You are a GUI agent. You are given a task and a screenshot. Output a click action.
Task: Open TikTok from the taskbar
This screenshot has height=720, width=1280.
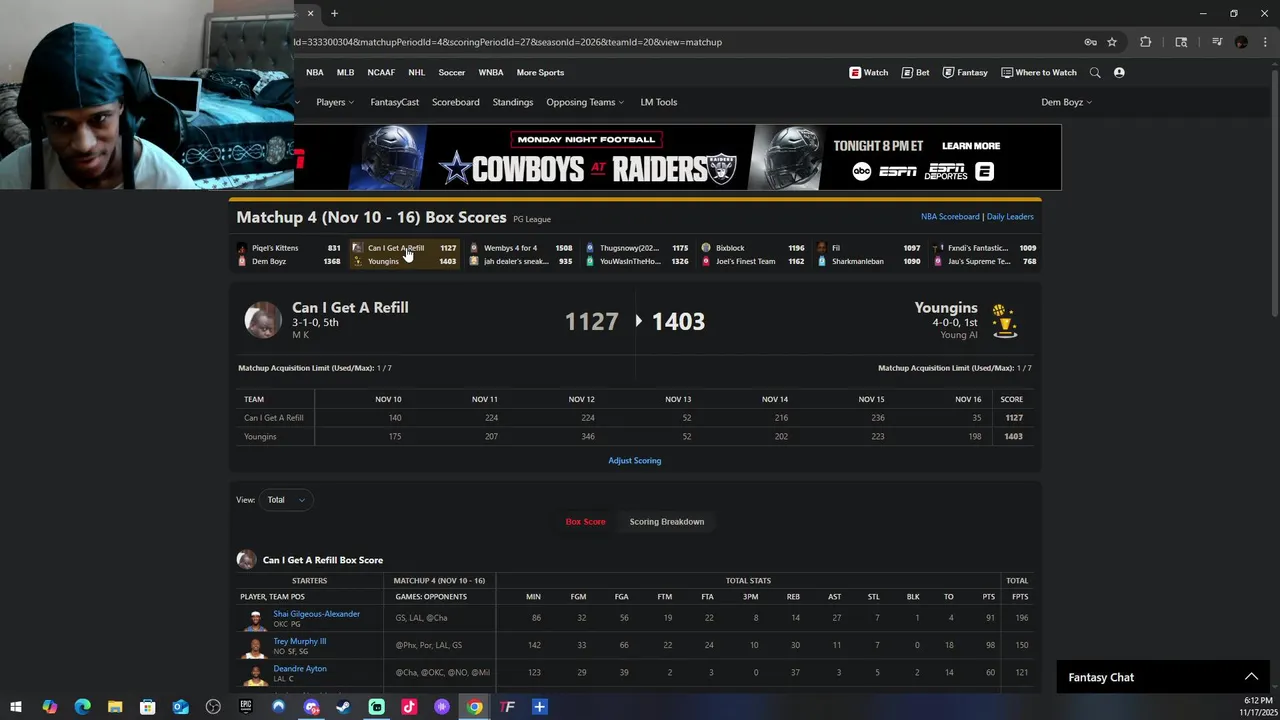coord(409,707)
